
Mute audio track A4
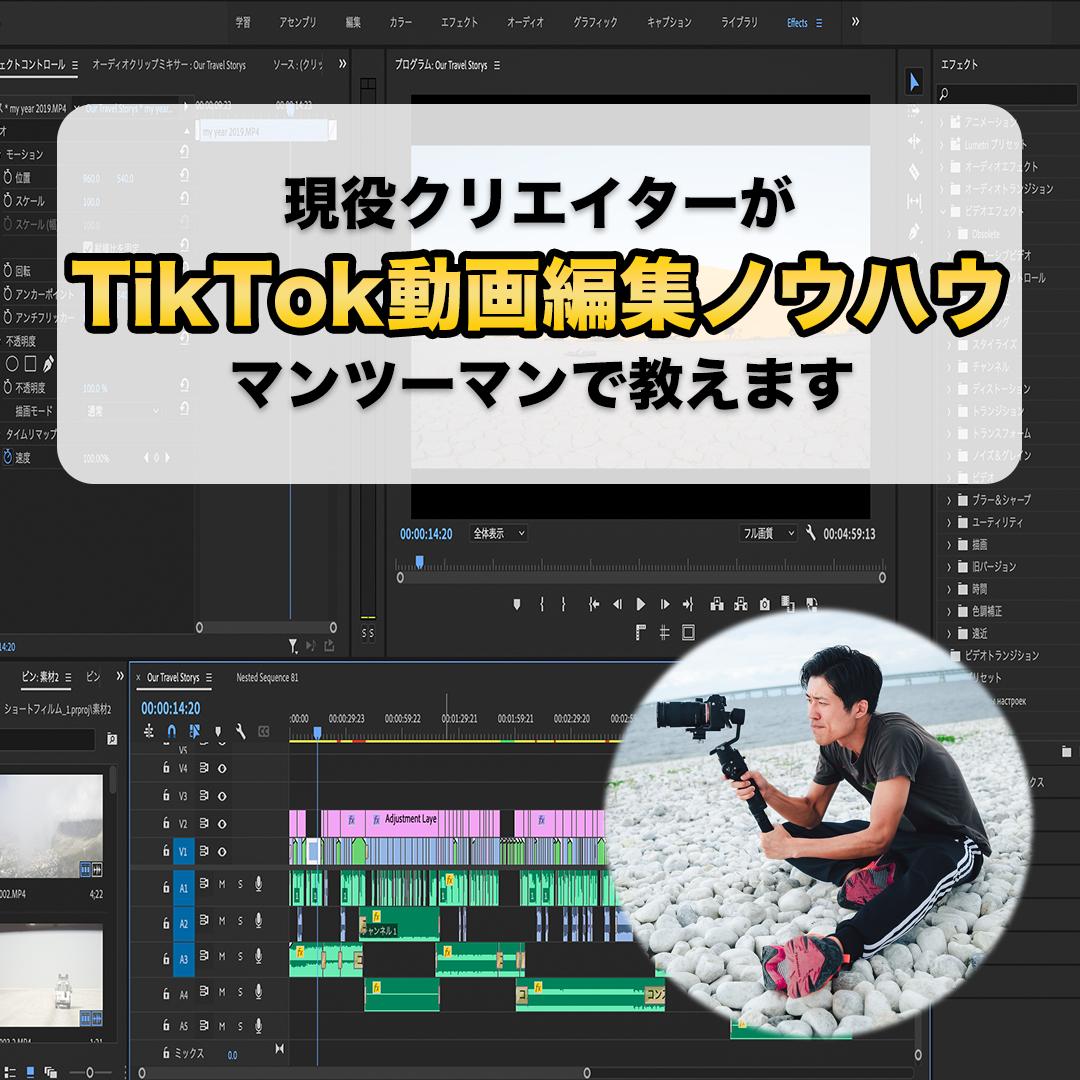tap(222, 992)
